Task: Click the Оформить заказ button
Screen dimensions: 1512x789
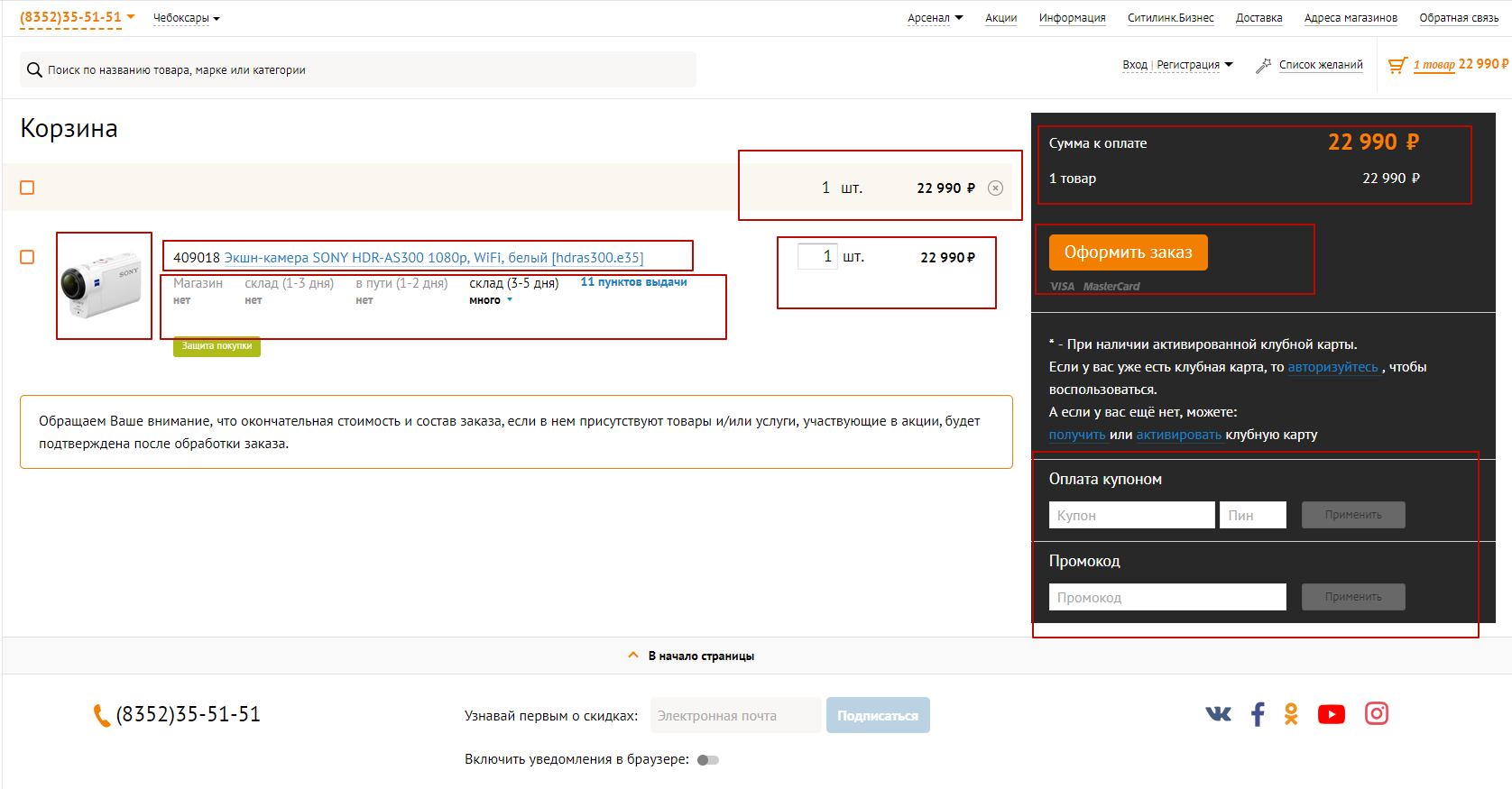Action: (1129, 252)
